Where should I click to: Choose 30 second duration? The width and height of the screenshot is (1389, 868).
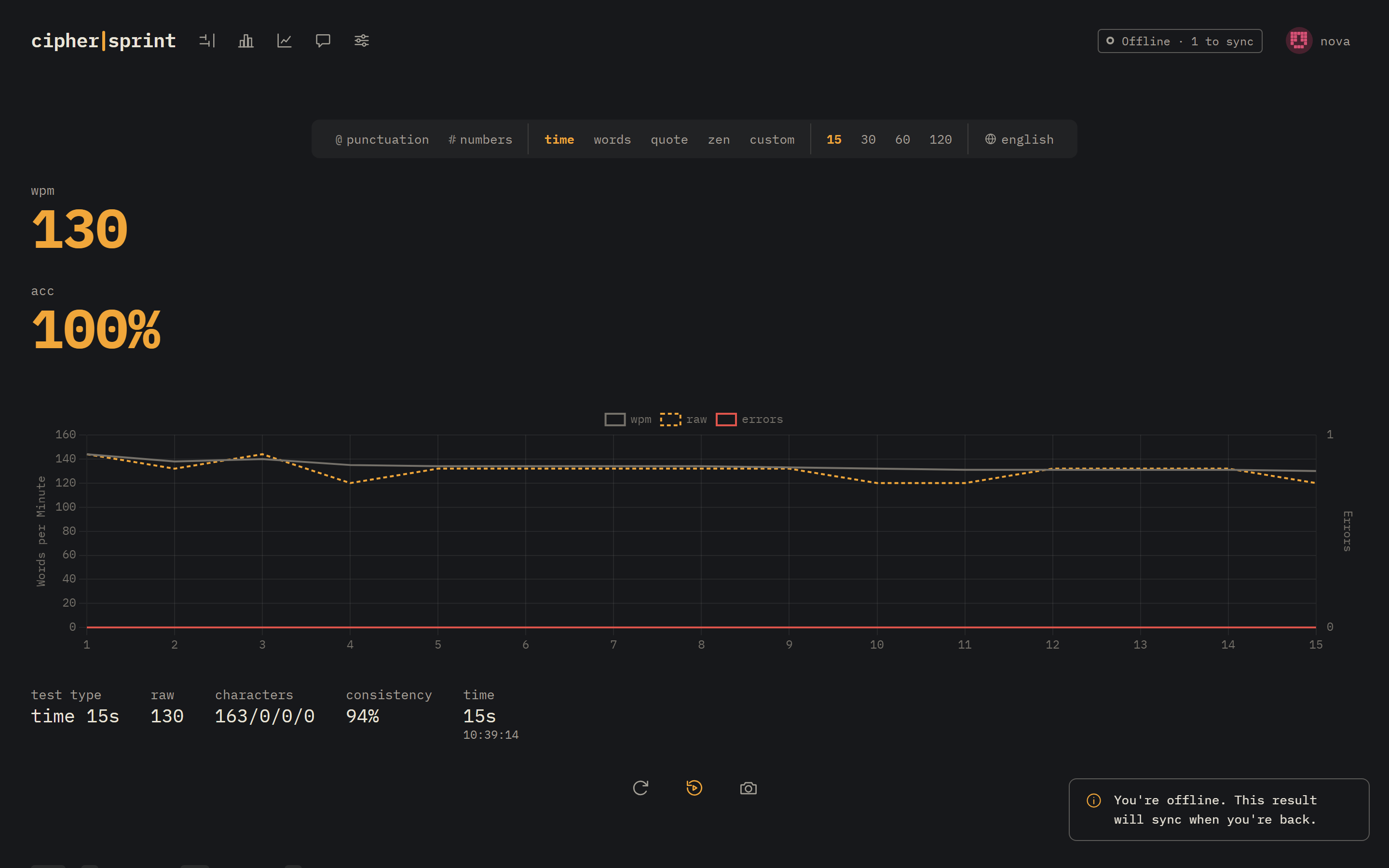point(869,139)
